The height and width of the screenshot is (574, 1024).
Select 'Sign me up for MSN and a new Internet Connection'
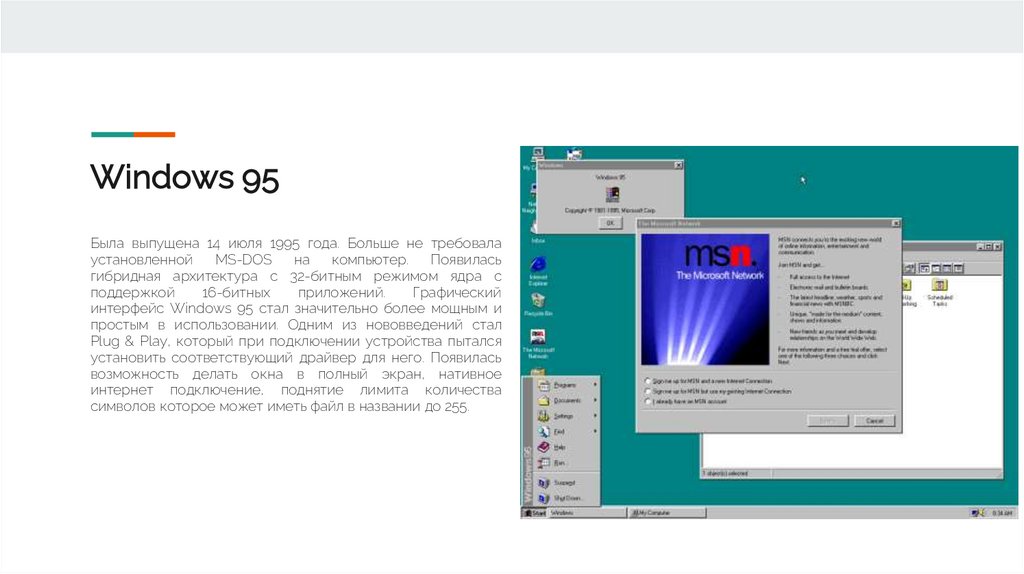point(709,381)
